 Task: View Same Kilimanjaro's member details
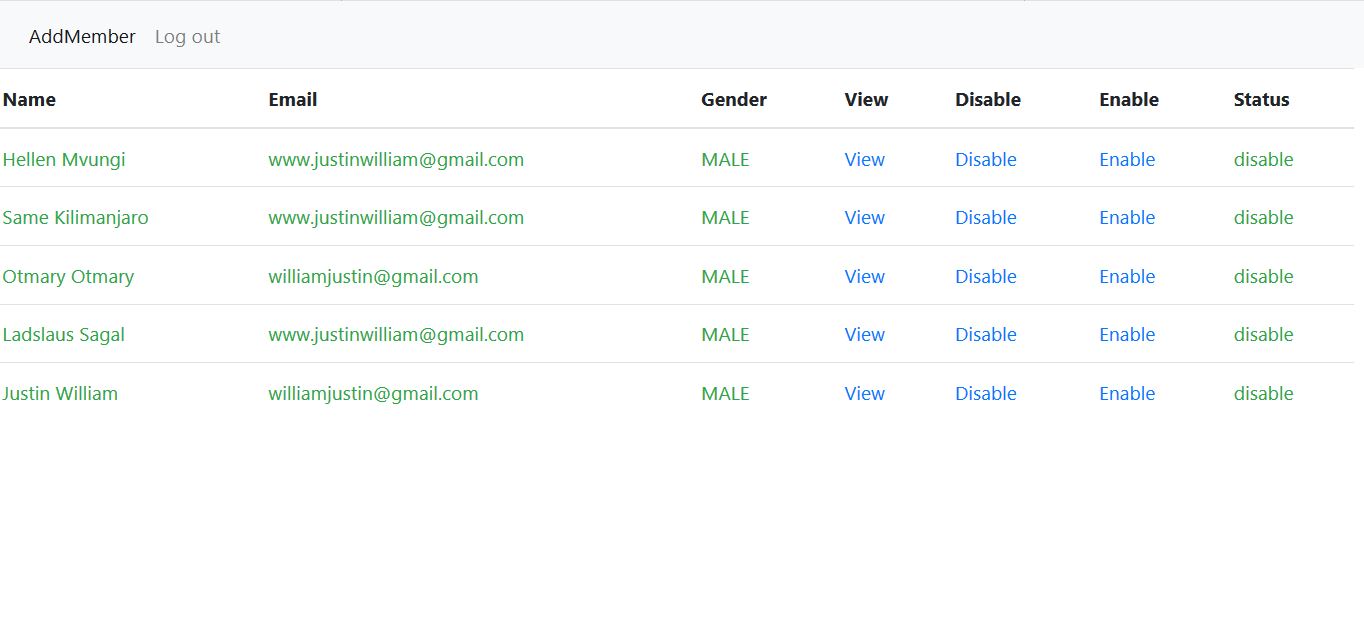[864, 217]
